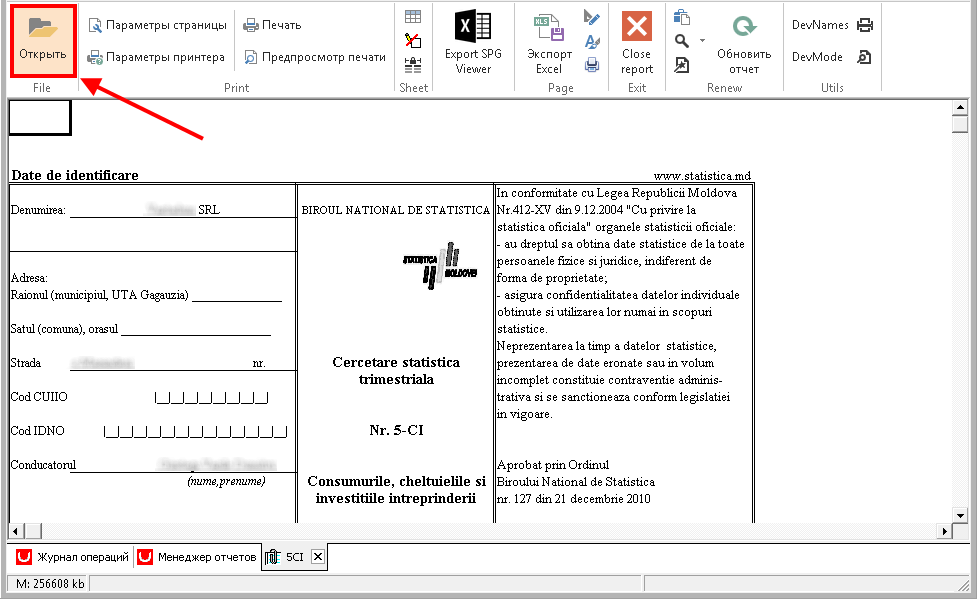Viewport: 977px width, 599px height.
Task: Click the magnifier search icon in Renew group
Action: click(682, 41)
